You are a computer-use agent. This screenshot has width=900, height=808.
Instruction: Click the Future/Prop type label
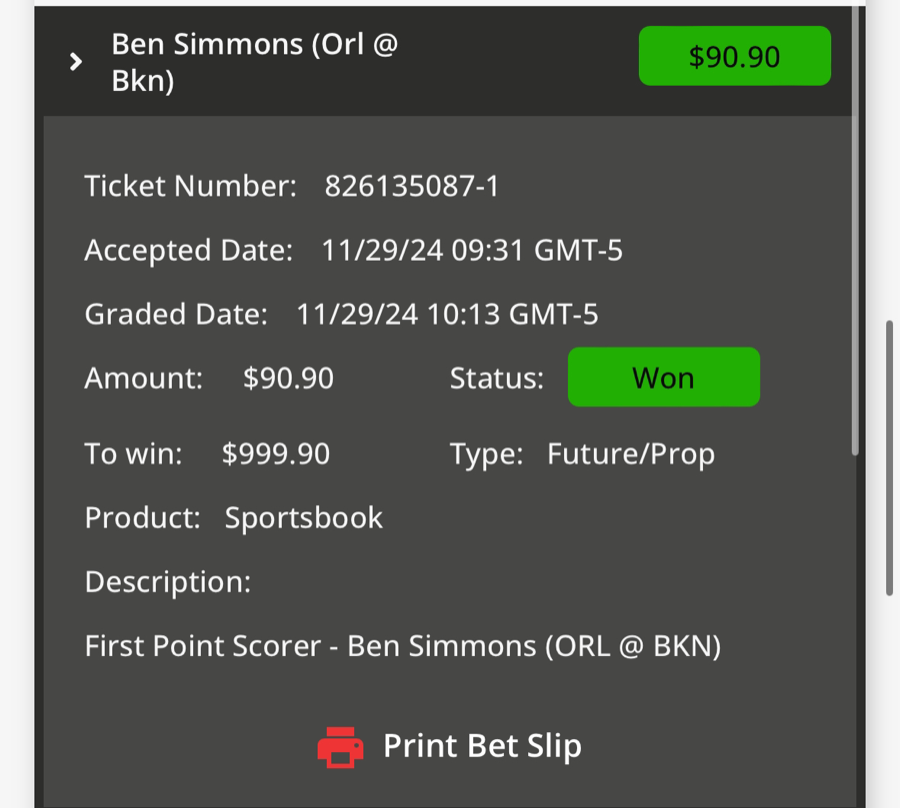(x=631, y=453)
